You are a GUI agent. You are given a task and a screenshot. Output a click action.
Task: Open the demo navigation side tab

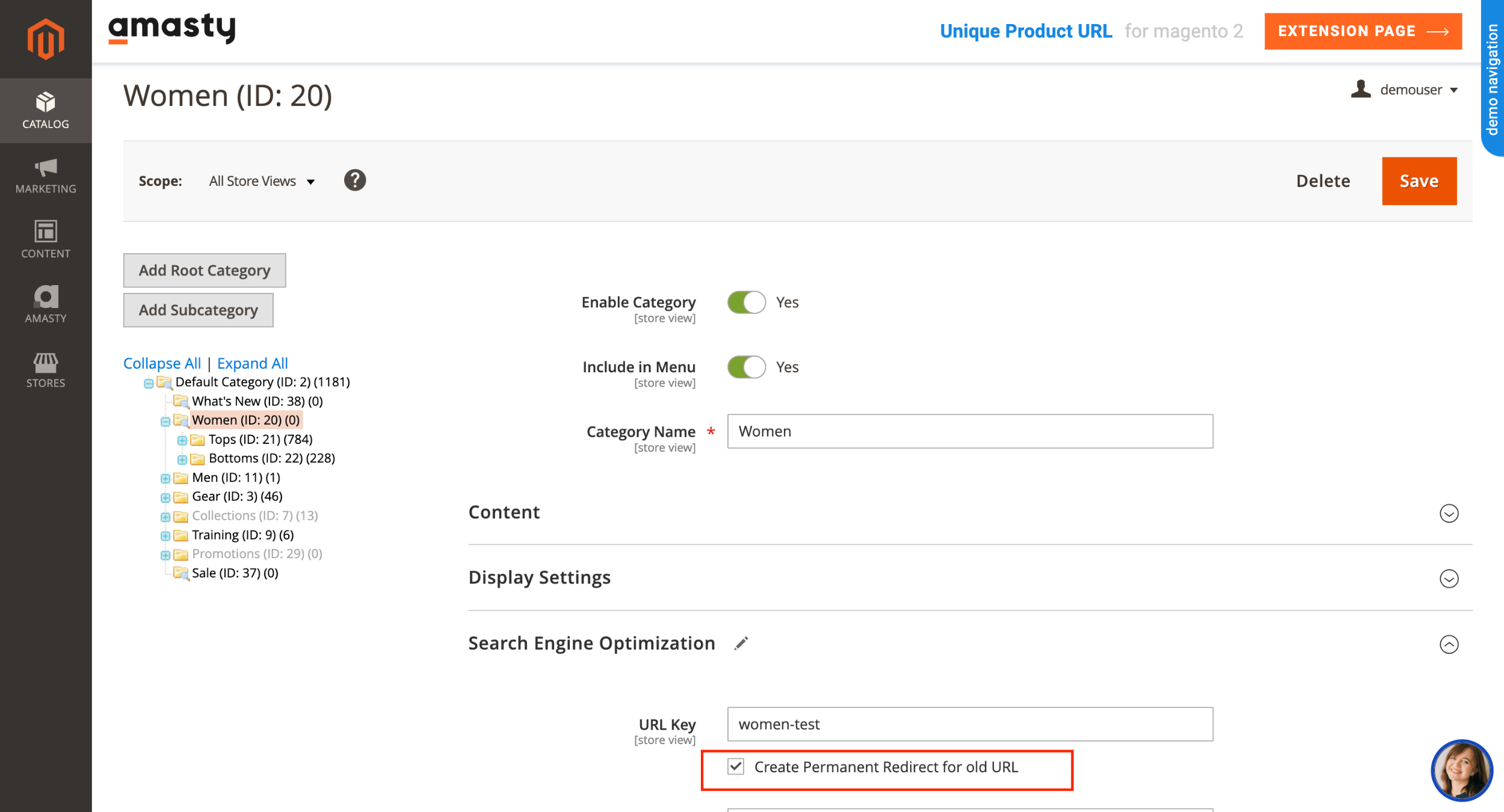(x=1493, y=78)
